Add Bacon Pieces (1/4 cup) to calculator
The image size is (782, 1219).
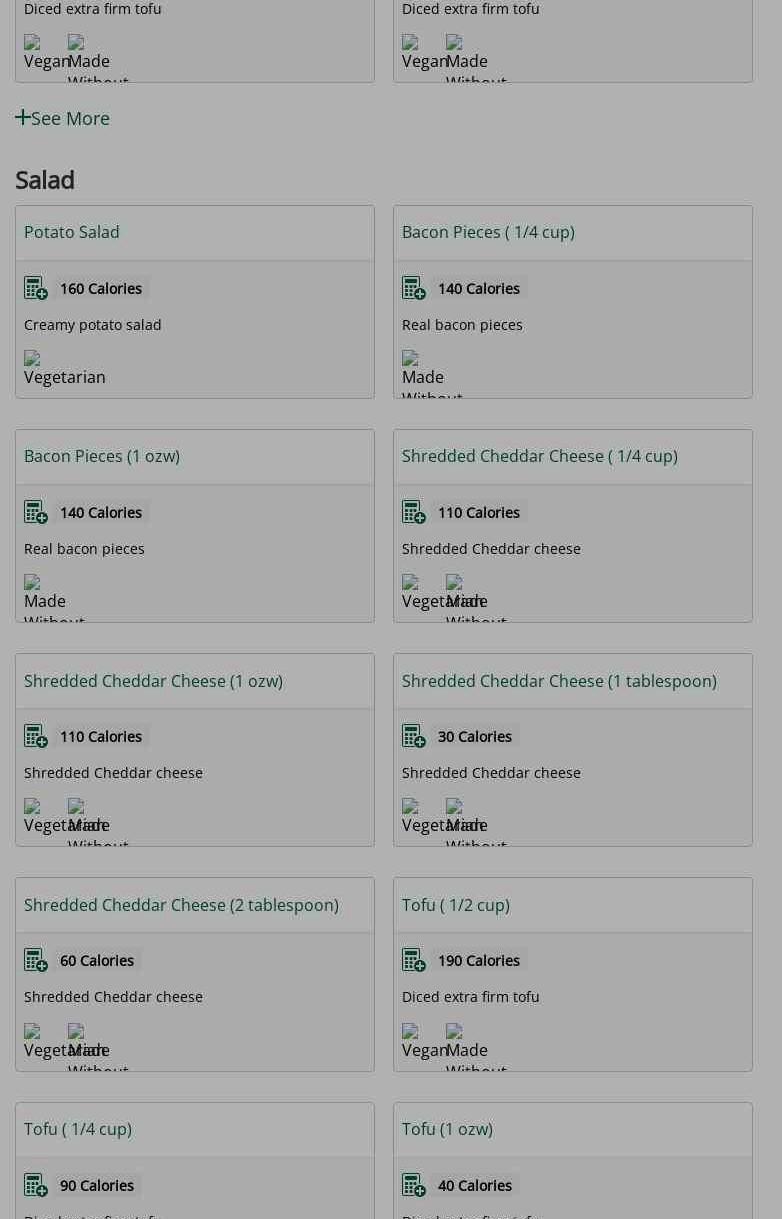click(414, 288)
